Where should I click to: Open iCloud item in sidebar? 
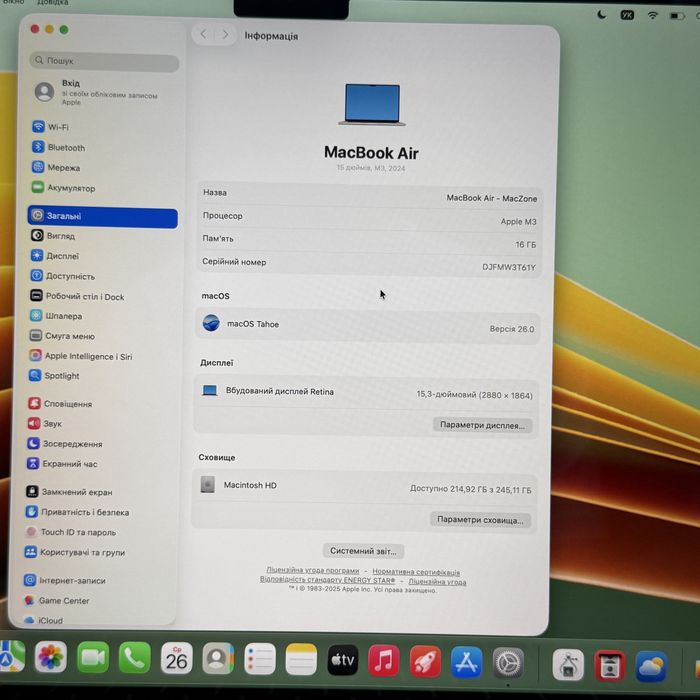(43, 620)
